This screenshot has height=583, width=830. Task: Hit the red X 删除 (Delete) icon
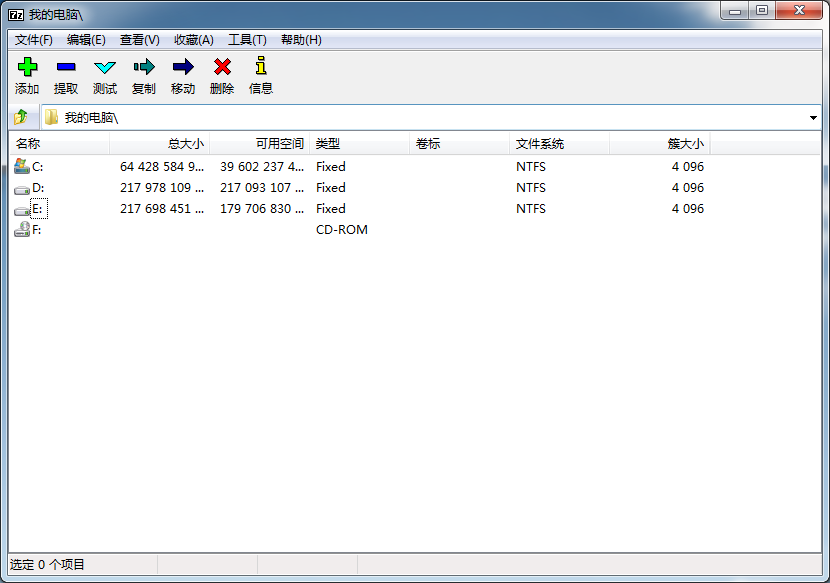pyautogui.click(x=222, y=68)
